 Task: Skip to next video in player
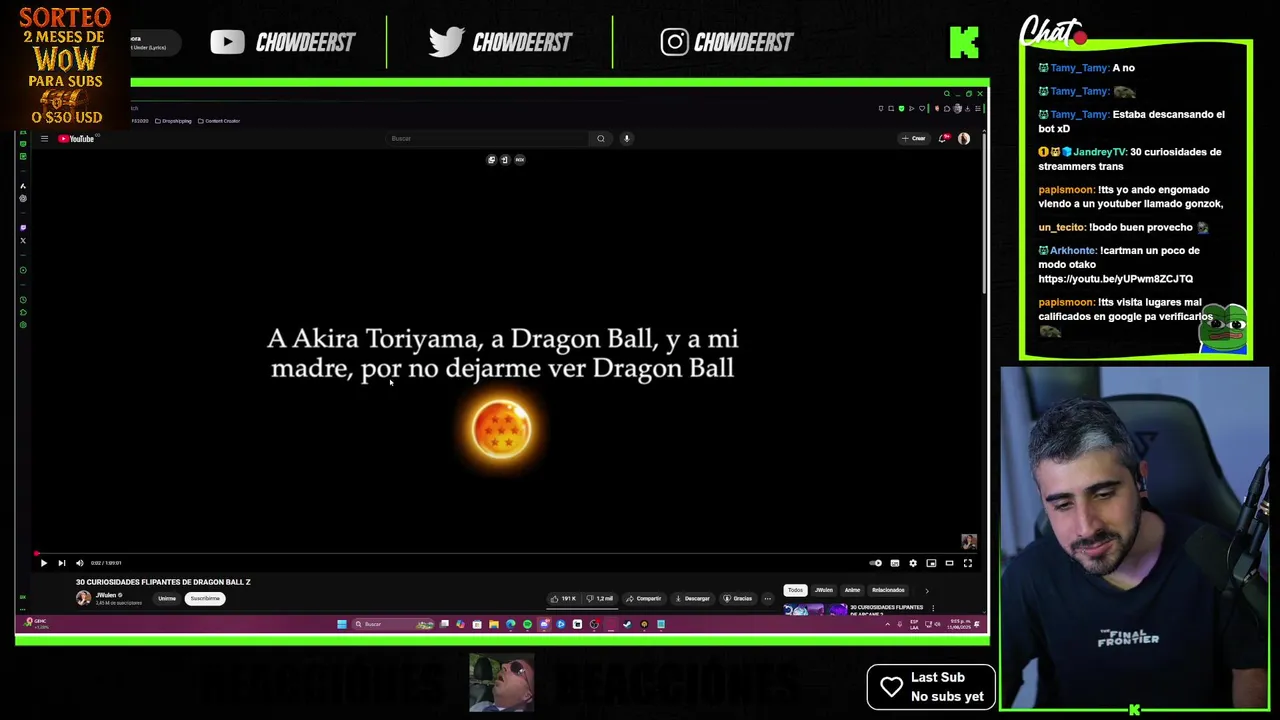click(x=61, y=563)
